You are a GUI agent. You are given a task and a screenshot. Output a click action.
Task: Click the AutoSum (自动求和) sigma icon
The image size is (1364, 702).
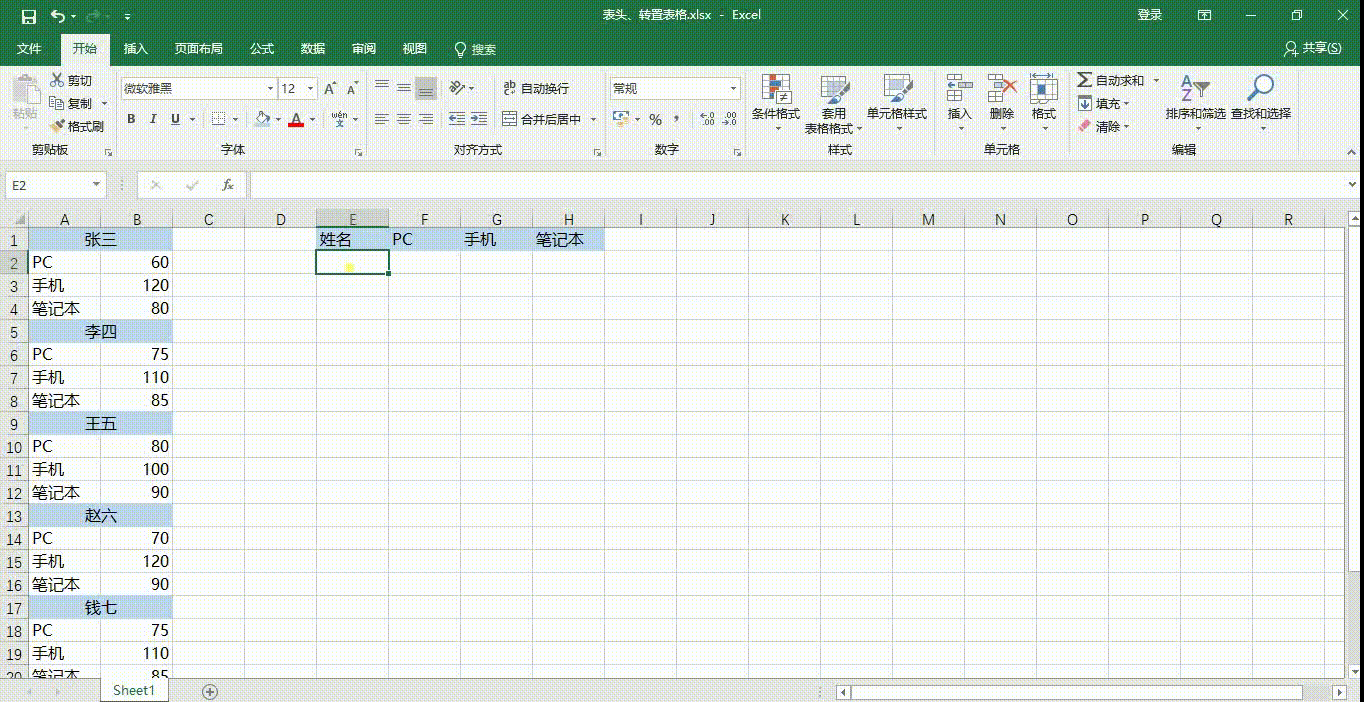click(x=1085, y=80)
